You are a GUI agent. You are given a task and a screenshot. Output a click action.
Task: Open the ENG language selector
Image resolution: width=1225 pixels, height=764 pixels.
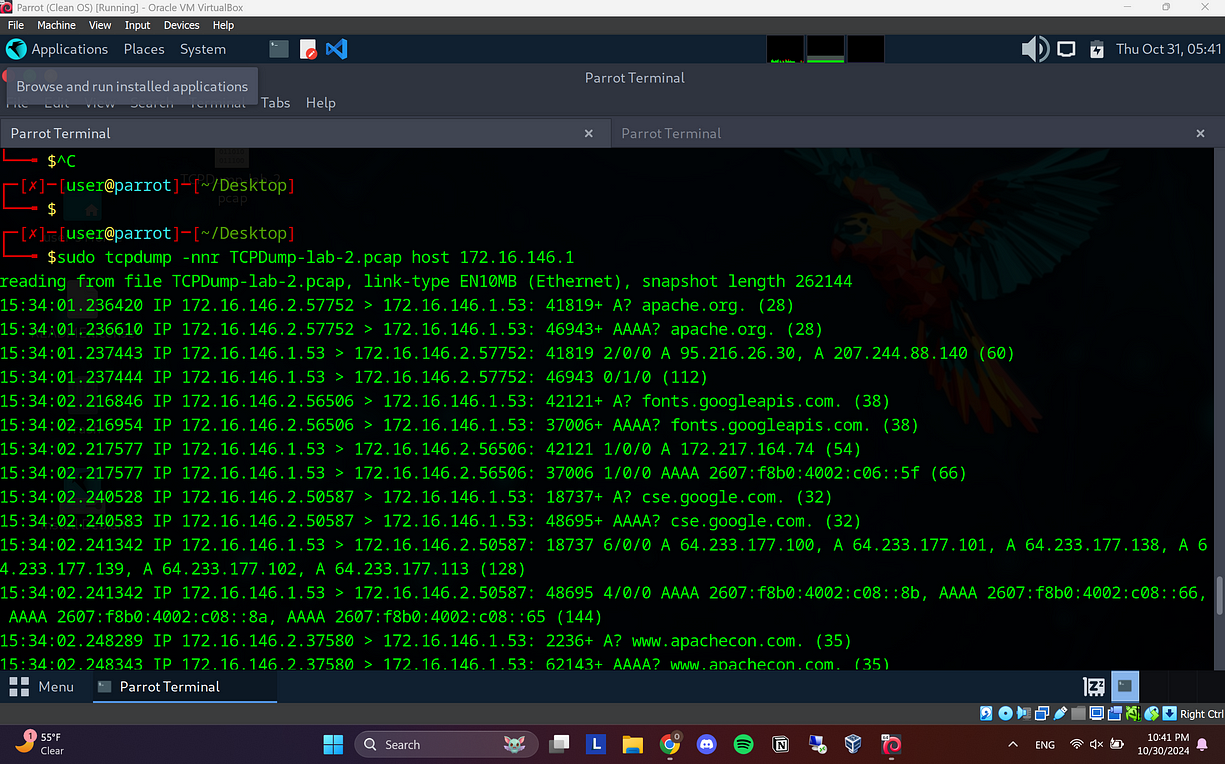click(1045, 744)
